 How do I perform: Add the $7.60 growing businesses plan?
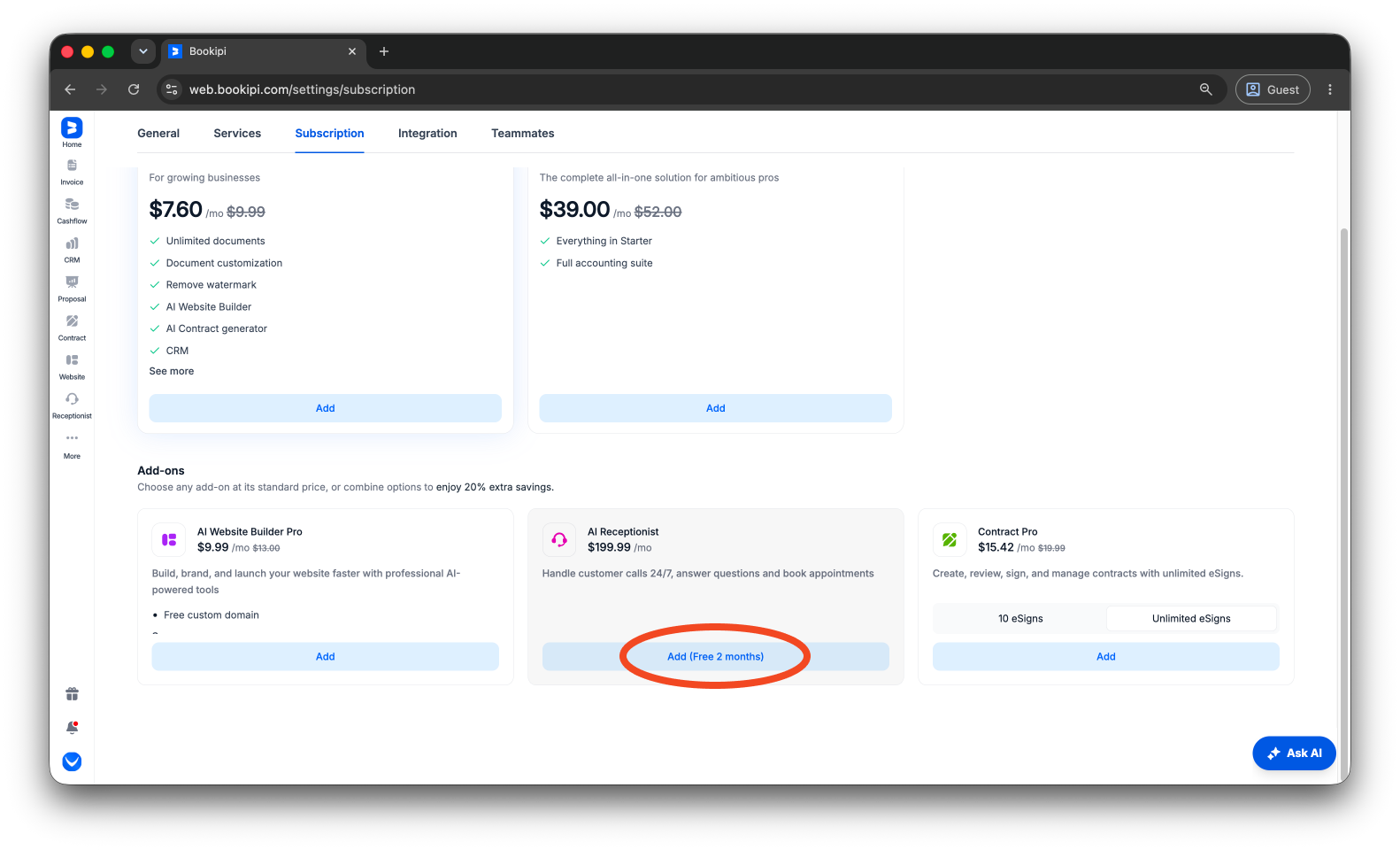tap(326, 408)
